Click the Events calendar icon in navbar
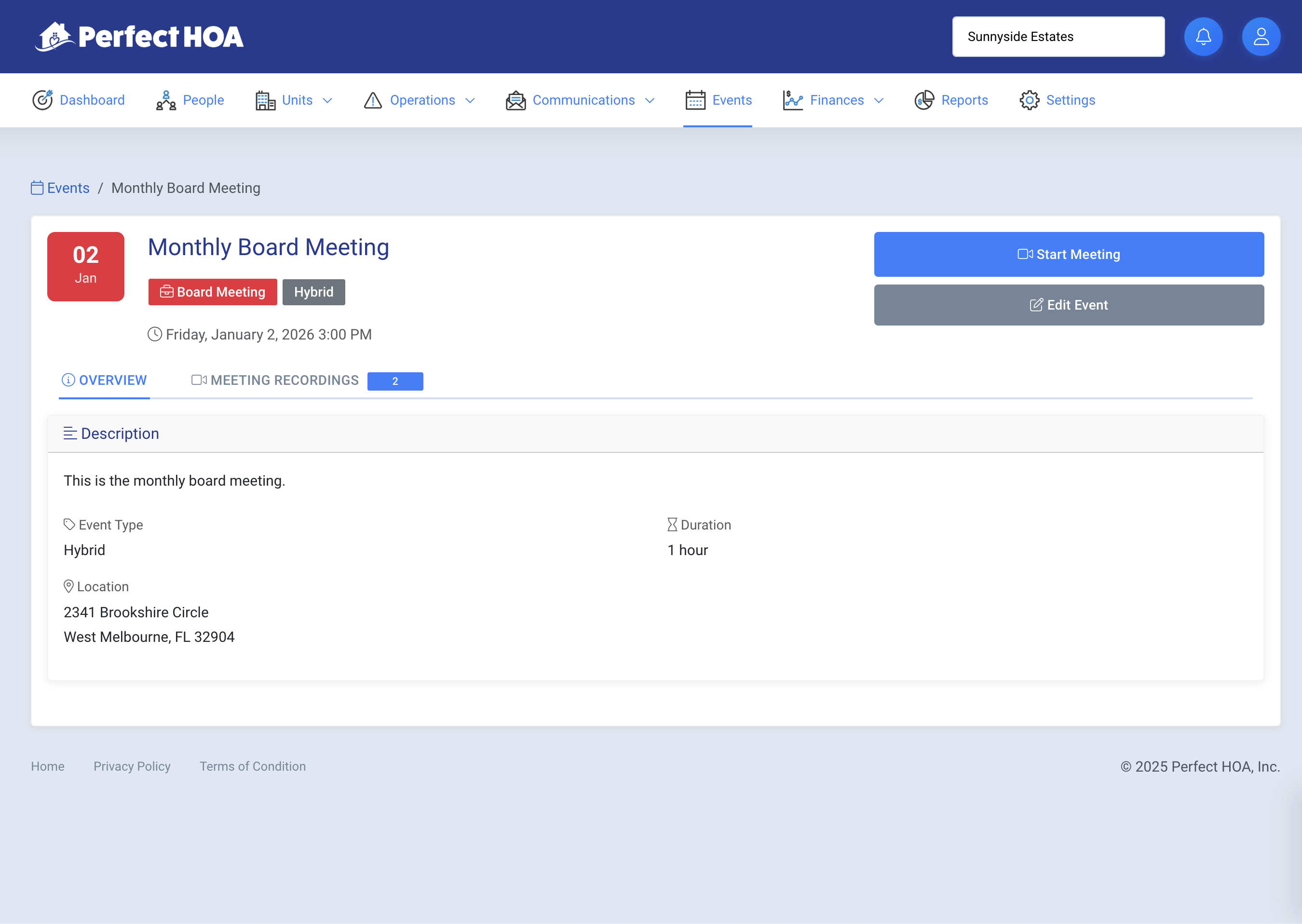 695,100
